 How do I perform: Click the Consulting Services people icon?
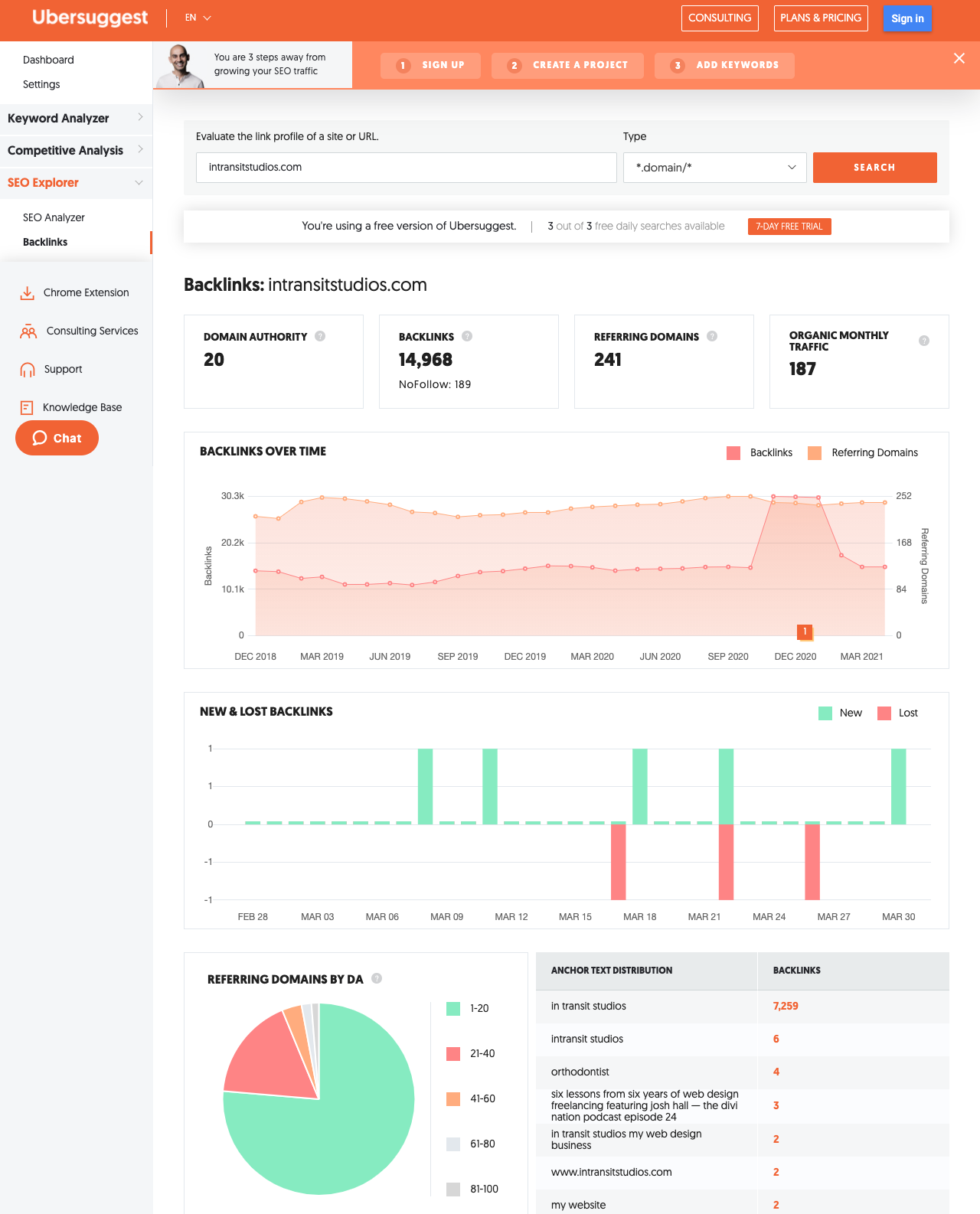coord(28,331)
